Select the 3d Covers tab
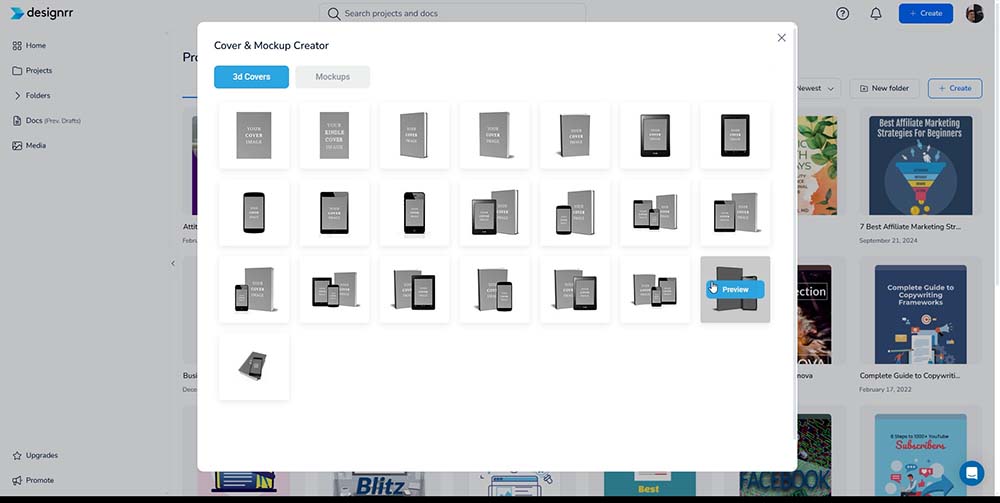This screenshot has width=1000, height=503. point(251,77)
